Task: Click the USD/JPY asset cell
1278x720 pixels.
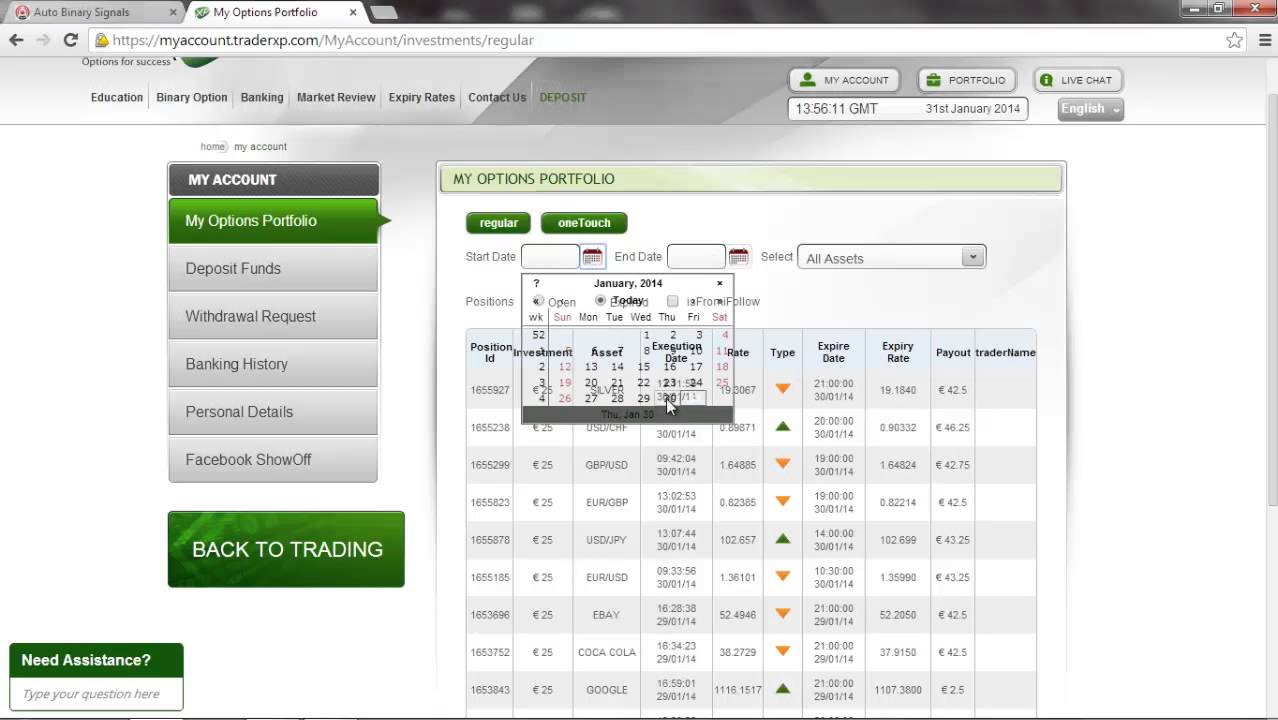Action: tap(606, 540)
